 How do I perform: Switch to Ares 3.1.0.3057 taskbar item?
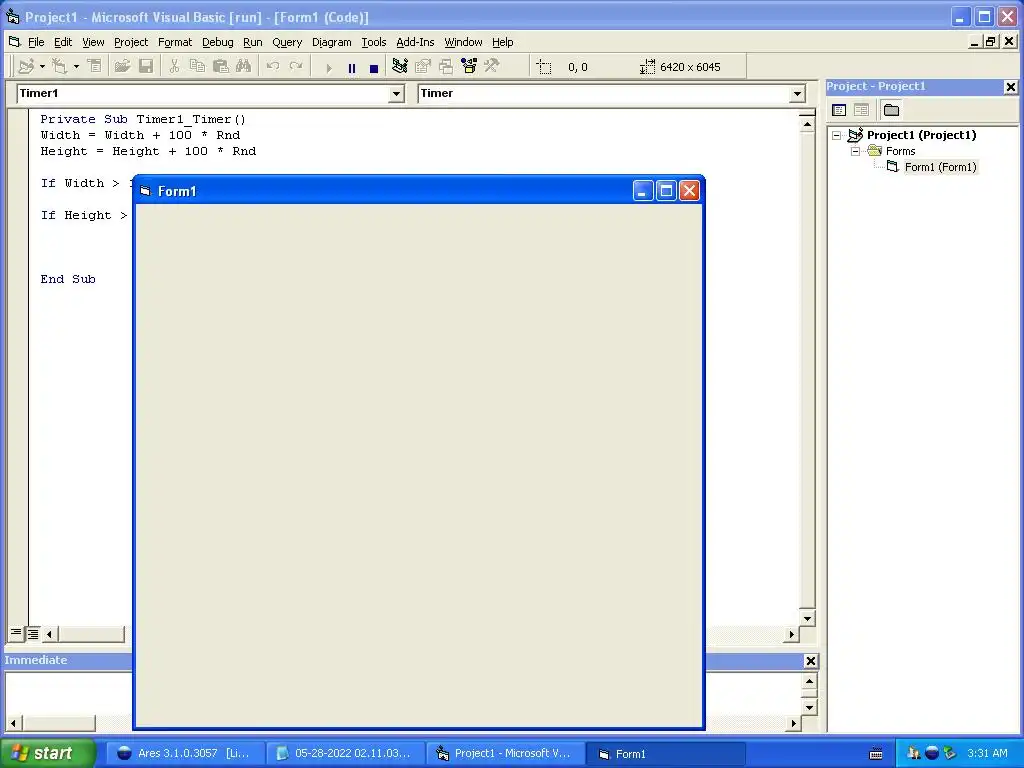(x=185, y=754)
